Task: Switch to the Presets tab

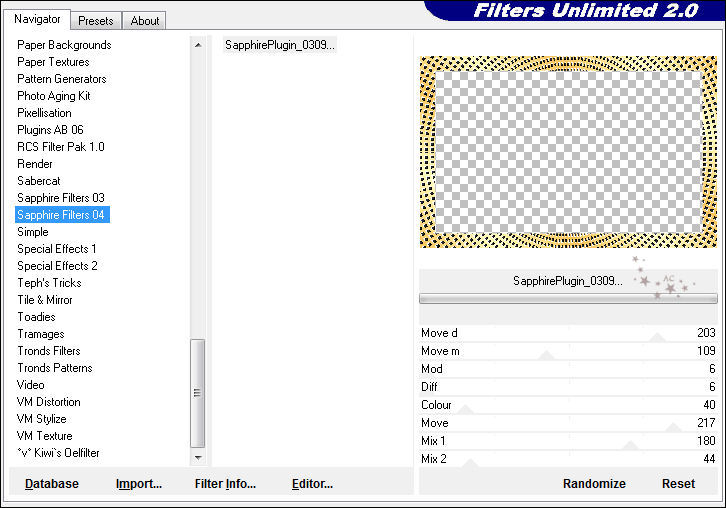Action: coord(96,20)
